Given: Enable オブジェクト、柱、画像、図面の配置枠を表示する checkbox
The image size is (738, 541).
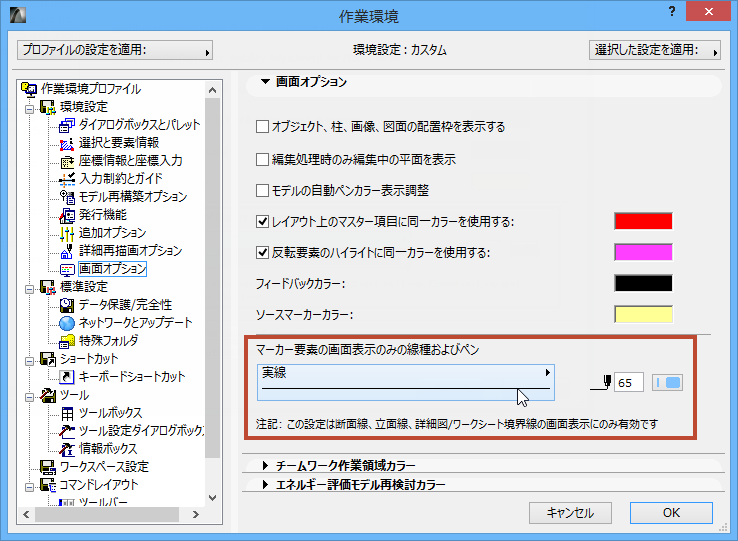Looking at the screenshot, I should pyautogui.click(x=262, y=127).
